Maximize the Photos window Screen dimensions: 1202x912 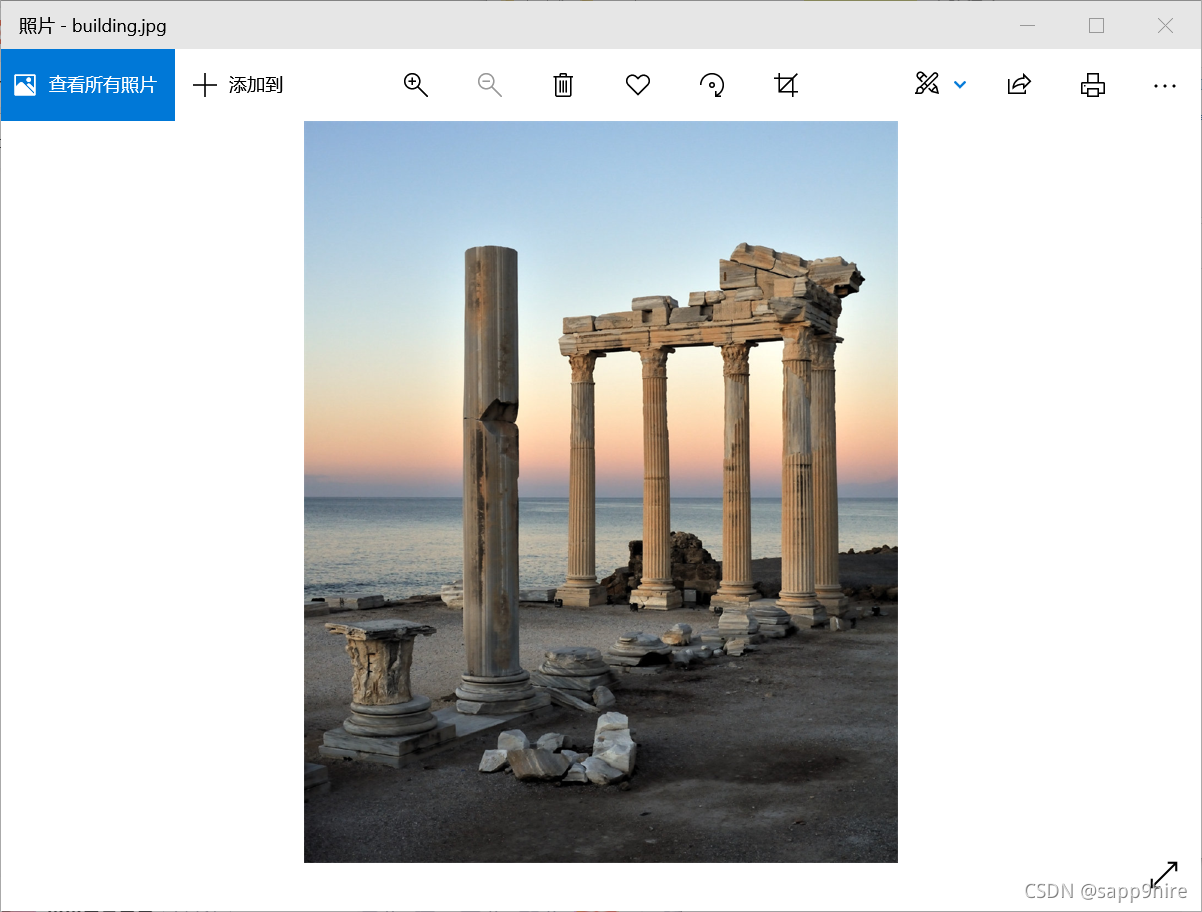1096,26
